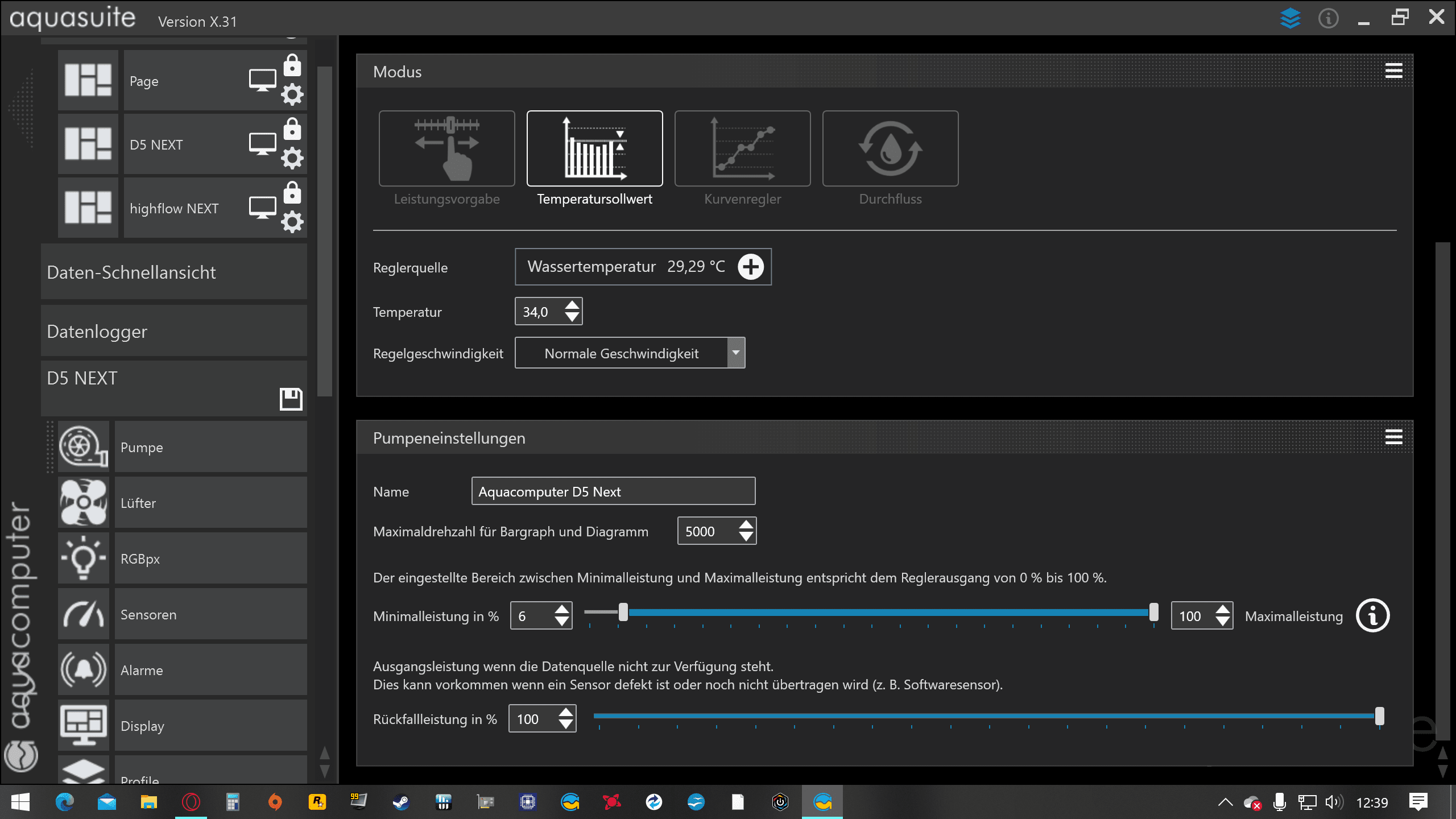Decrease Maximalleistung value
1456x819 pixels.
click(x=1223, y=622)
